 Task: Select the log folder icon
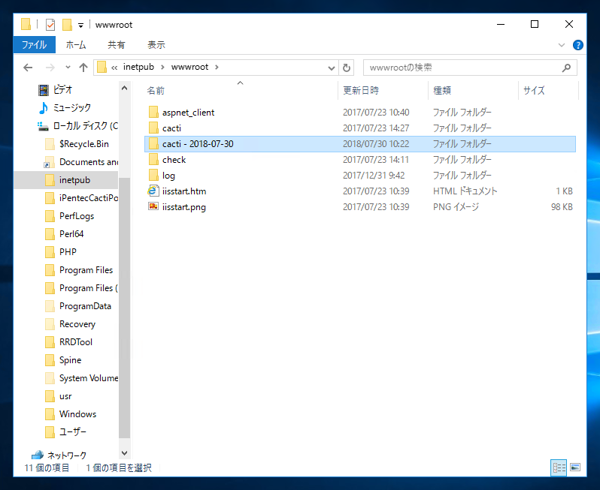coord(153,175)
